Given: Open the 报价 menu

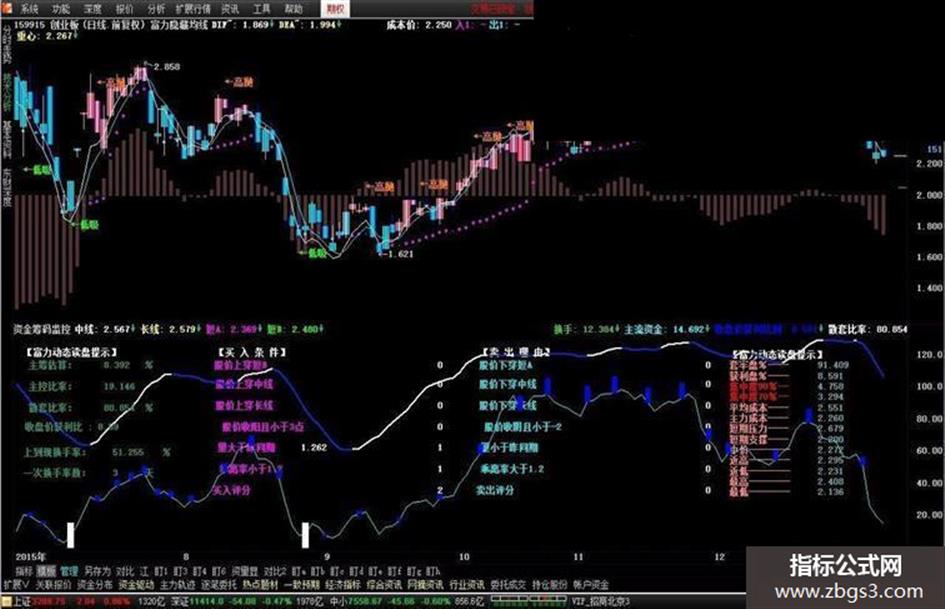Looking at the screenshot, I should point(124,9).
